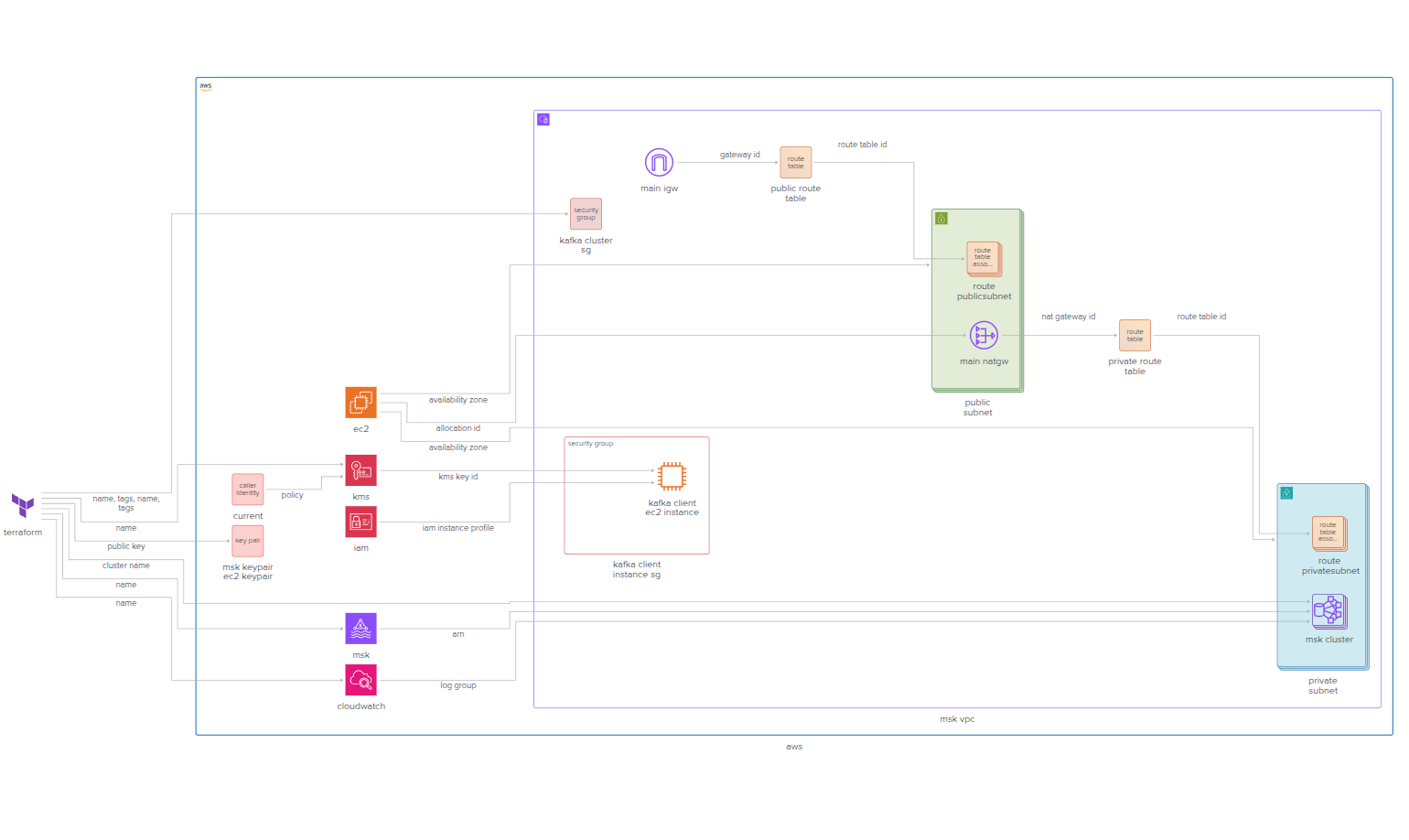The width and height of the screenshot is (1409, 840).
Task: Click the caller identity current node
Action: [x=247, y=490]
